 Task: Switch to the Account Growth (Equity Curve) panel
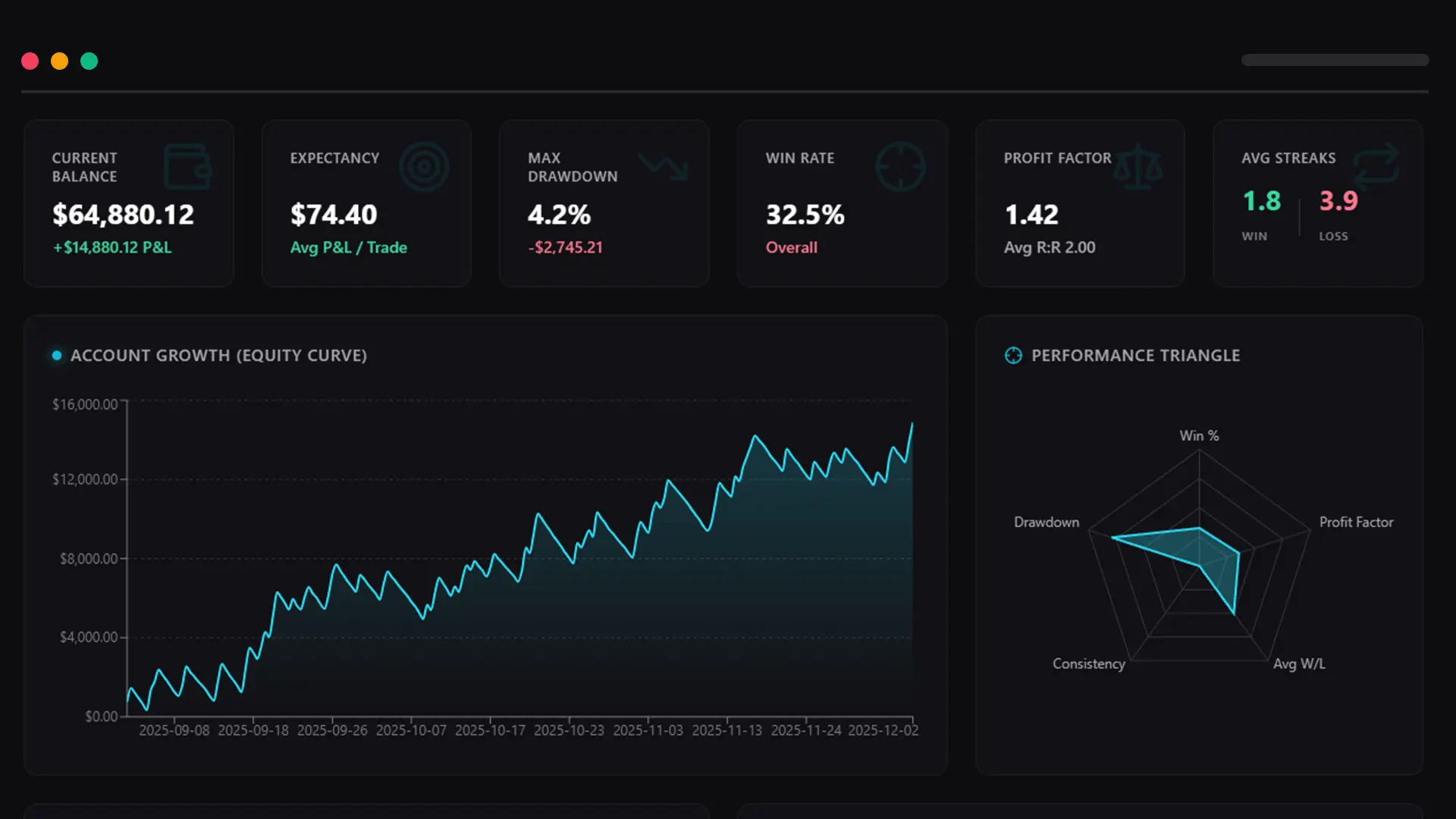click(485, 546)
